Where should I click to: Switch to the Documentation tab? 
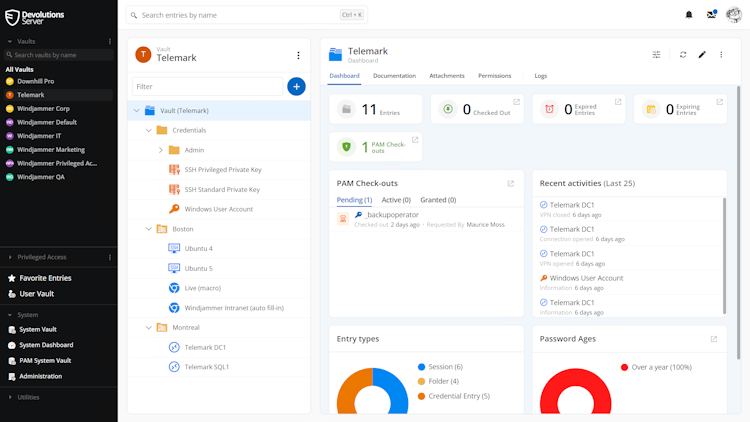click(x=394, y=76)
